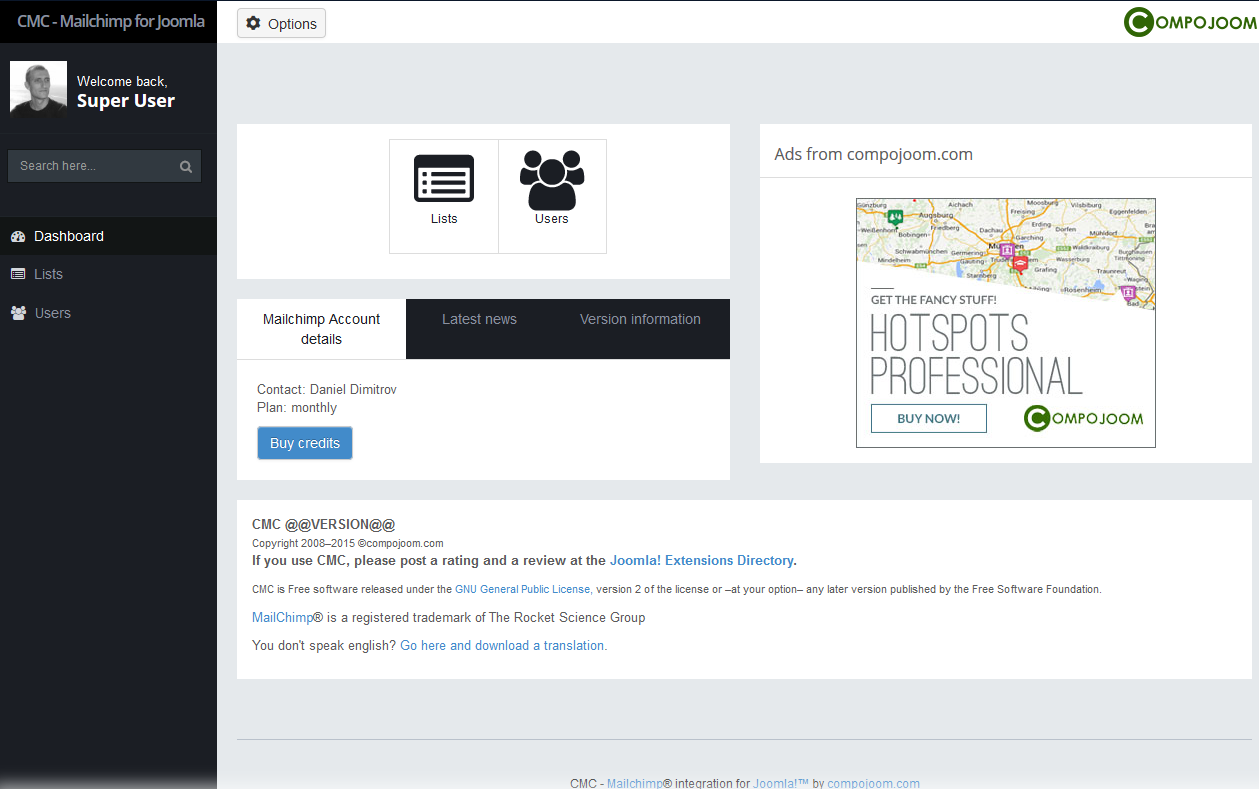Viewport: 1259px width, 789px height.
Task: Open Joomla! Extensions Directory link
Action: pos(701,560)
